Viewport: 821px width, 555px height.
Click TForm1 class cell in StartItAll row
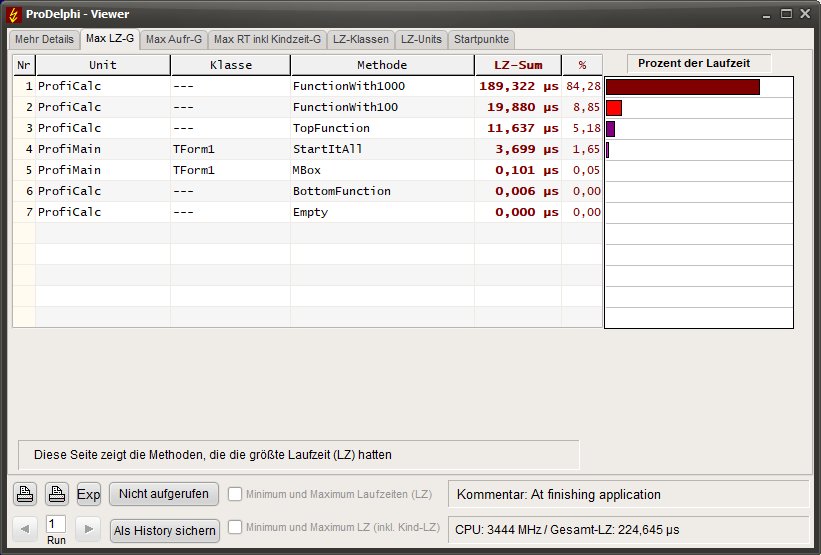coord(230,149)
